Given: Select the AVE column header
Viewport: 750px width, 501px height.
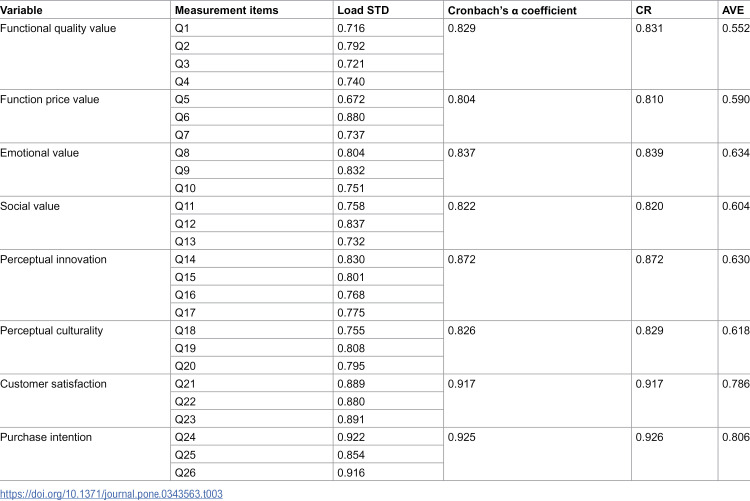Looking at the screenshot, I should coord(733,10).
